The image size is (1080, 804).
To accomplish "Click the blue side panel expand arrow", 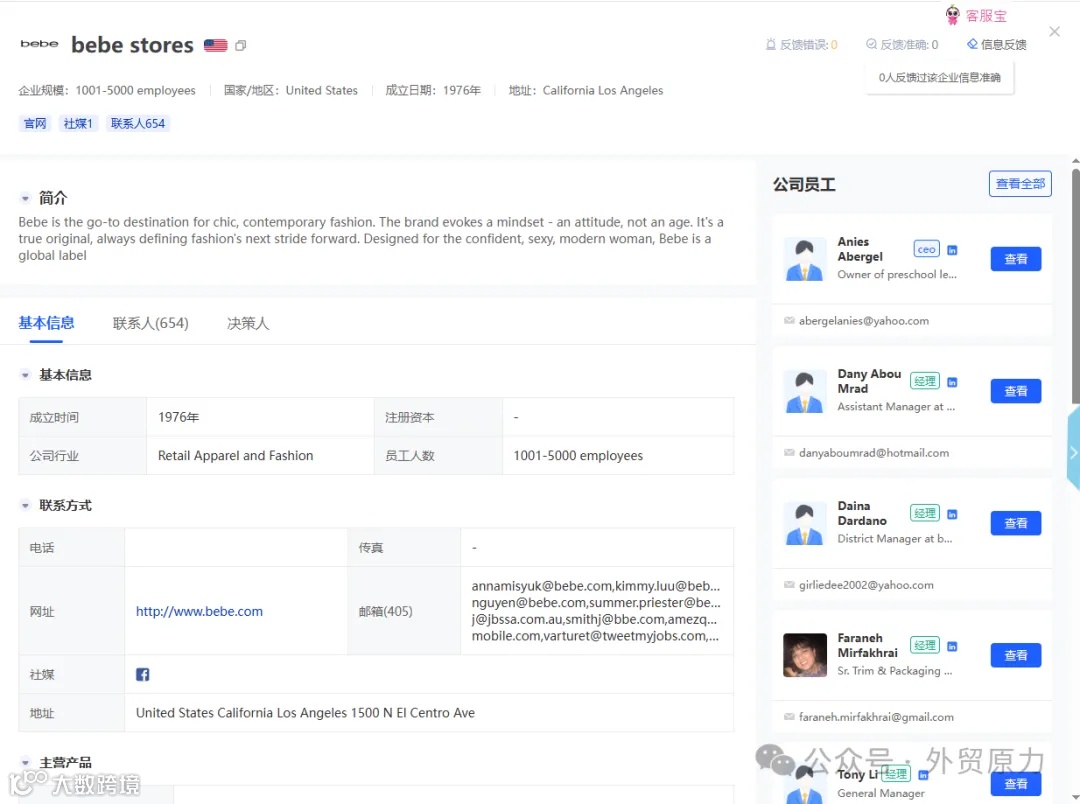I will [1073, 453].
